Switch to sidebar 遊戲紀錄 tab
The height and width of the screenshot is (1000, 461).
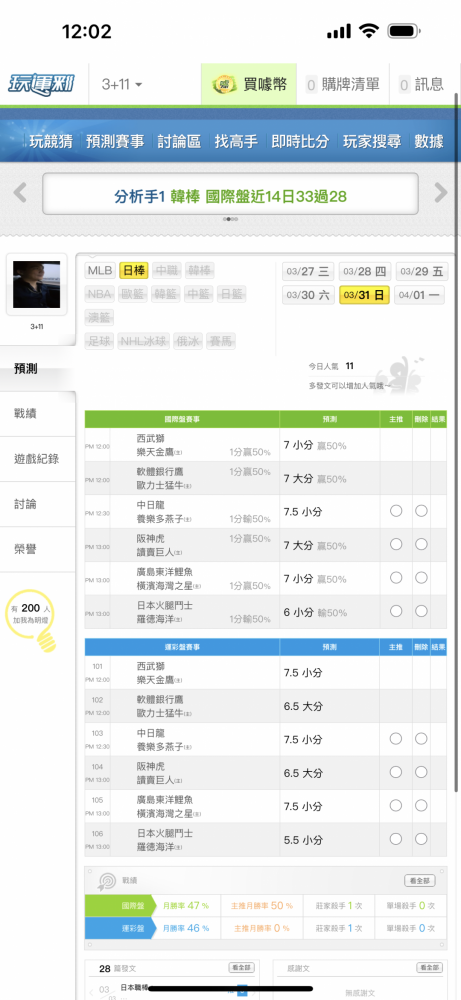38,459
